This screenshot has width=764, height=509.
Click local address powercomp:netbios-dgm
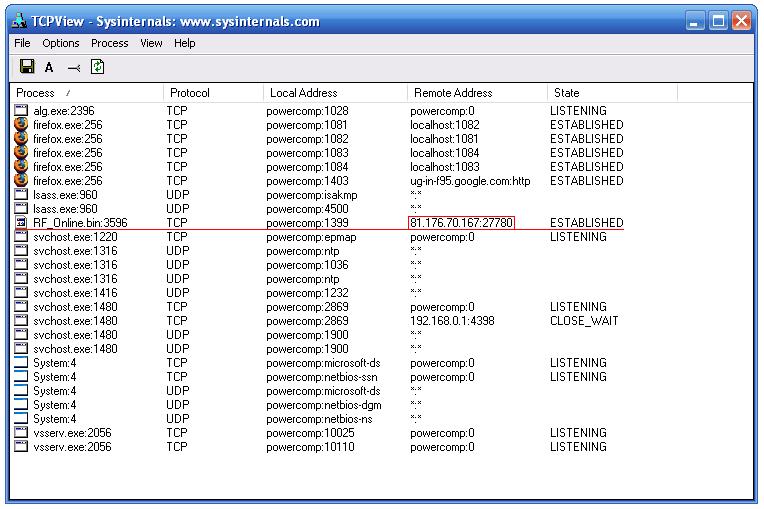tap(324, 405)
